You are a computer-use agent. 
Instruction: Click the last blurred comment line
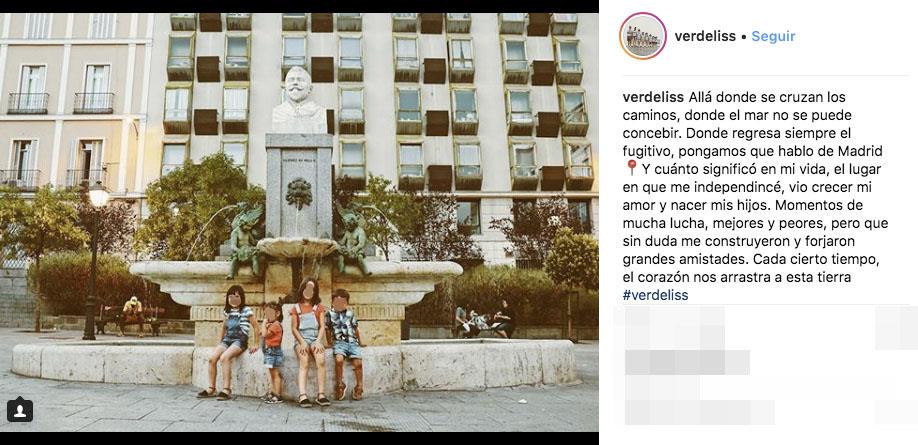(x=700, y=412)
